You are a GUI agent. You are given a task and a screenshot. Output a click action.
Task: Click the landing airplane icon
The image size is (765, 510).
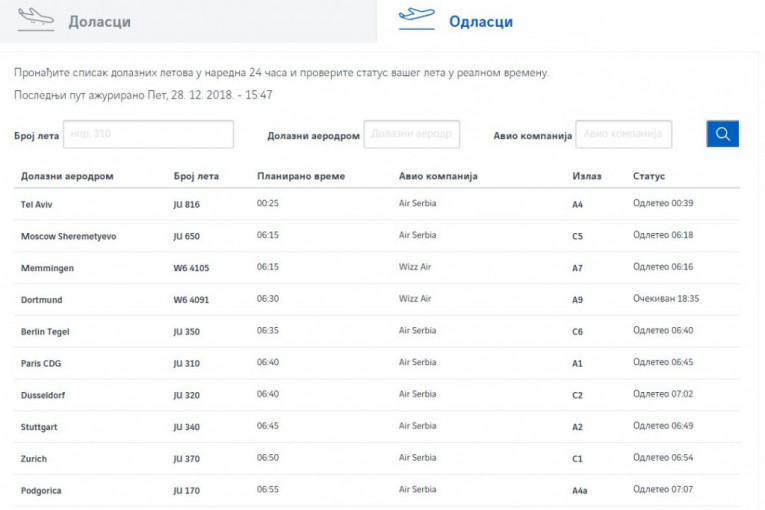click(x=36, y=19)
